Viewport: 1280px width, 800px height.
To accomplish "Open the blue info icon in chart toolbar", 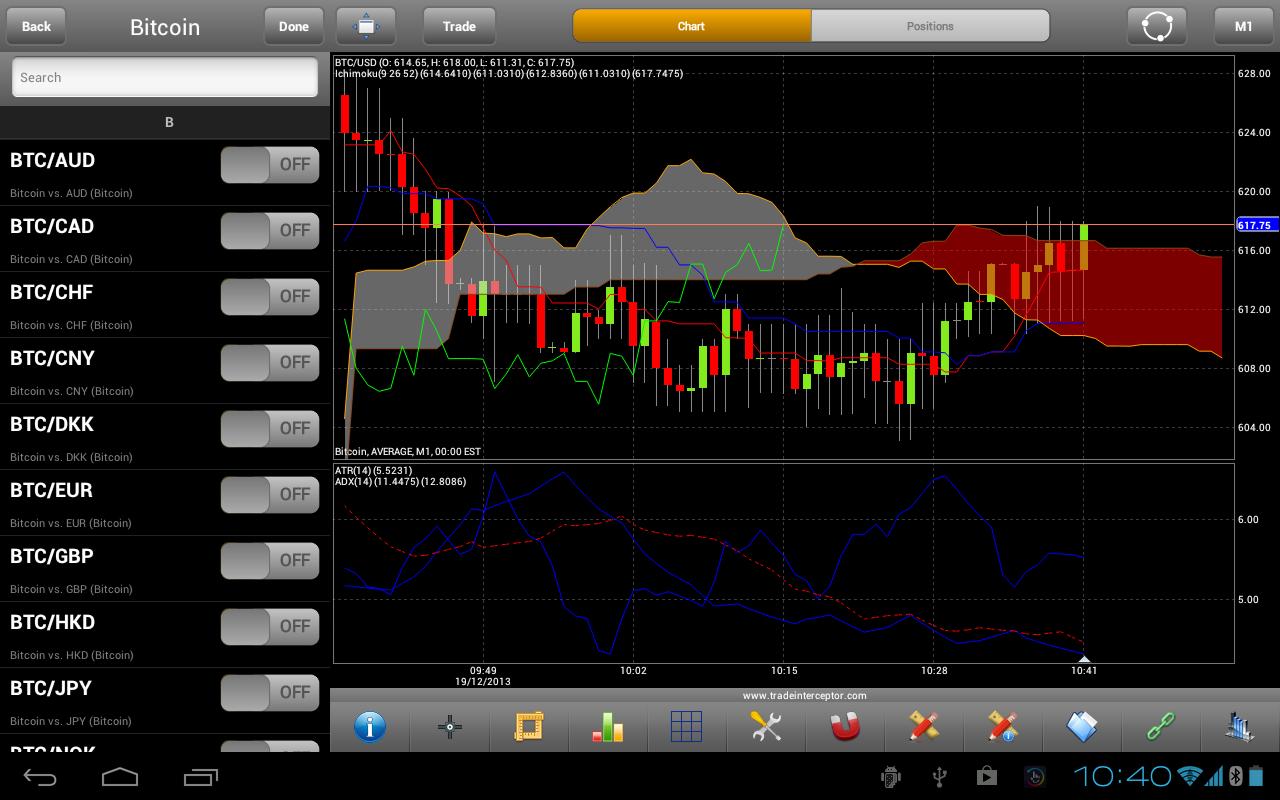I will coord(370,727).
